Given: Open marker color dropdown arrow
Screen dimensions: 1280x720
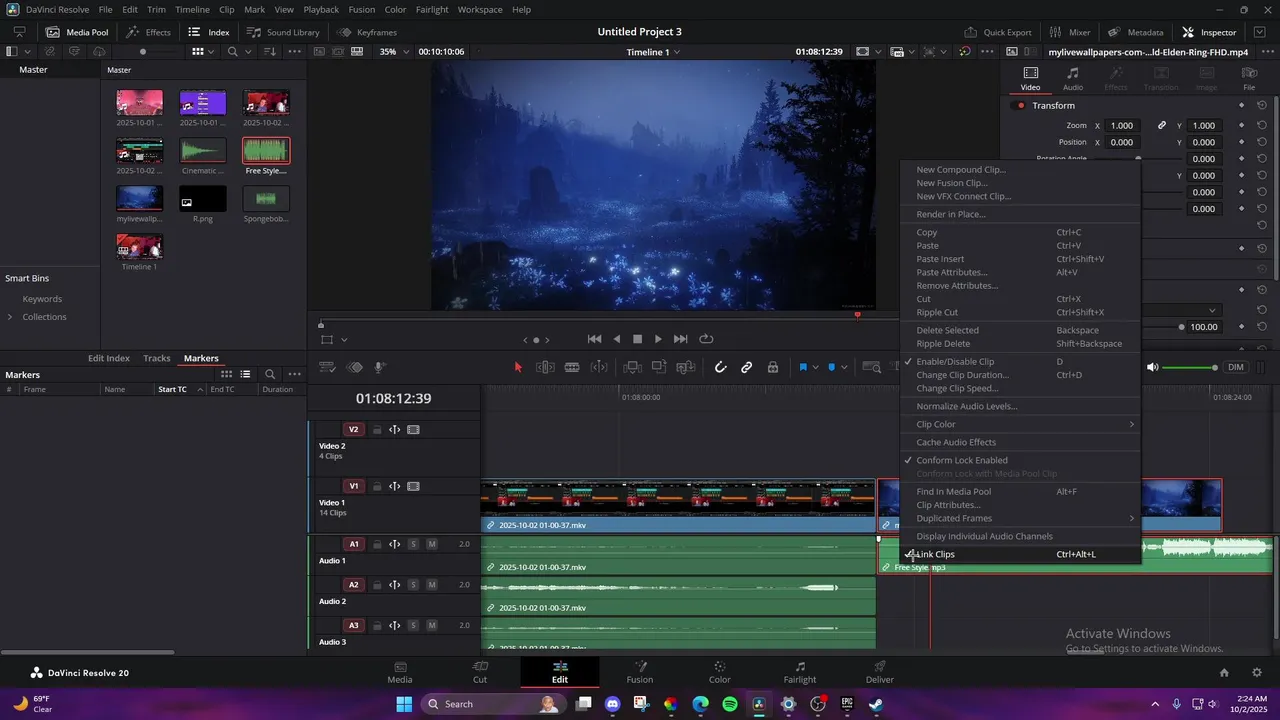Looking at the screenshot, I should pos(843,367).
